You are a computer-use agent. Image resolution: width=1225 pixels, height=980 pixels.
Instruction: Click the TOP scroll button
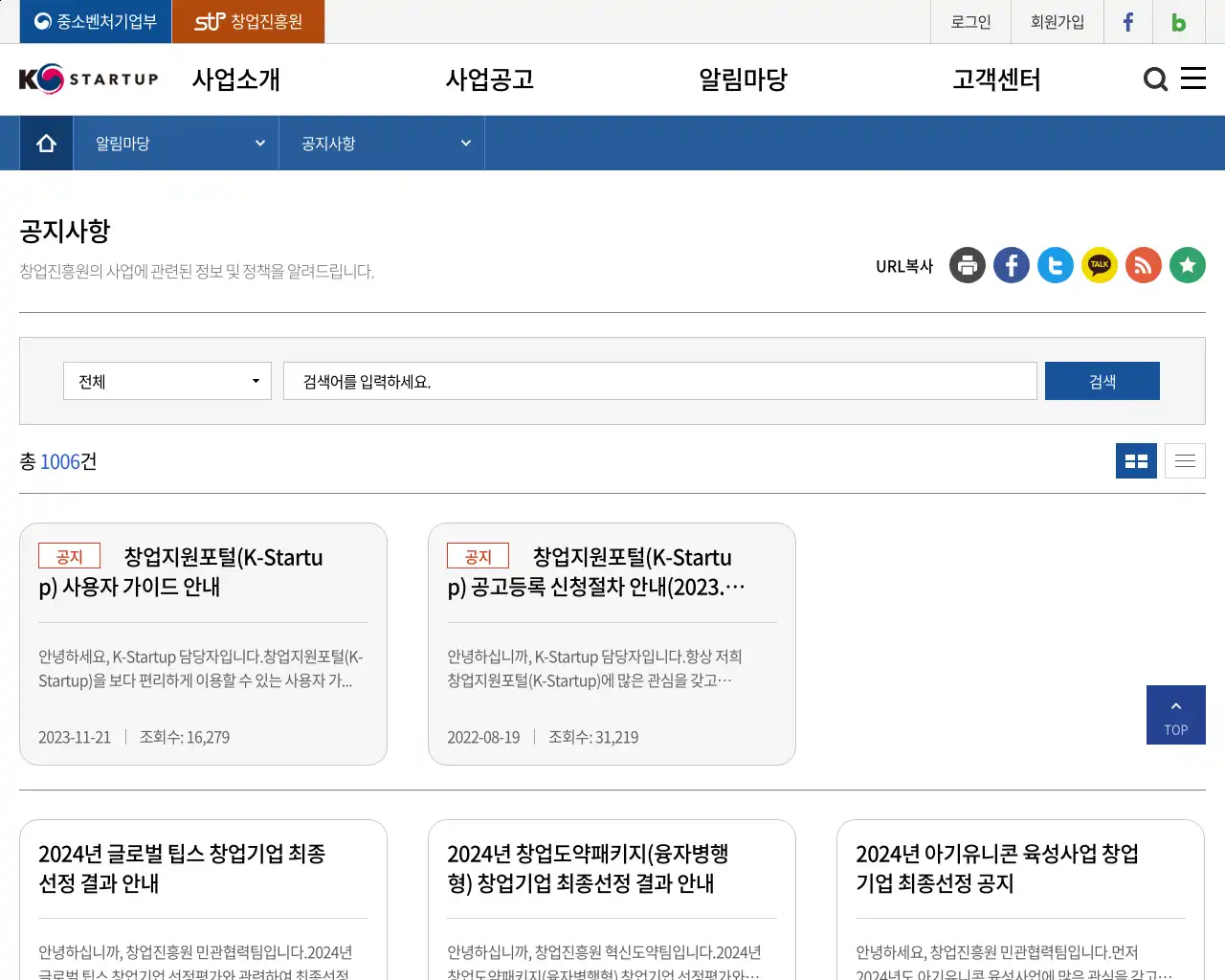tap(1175, 714)
